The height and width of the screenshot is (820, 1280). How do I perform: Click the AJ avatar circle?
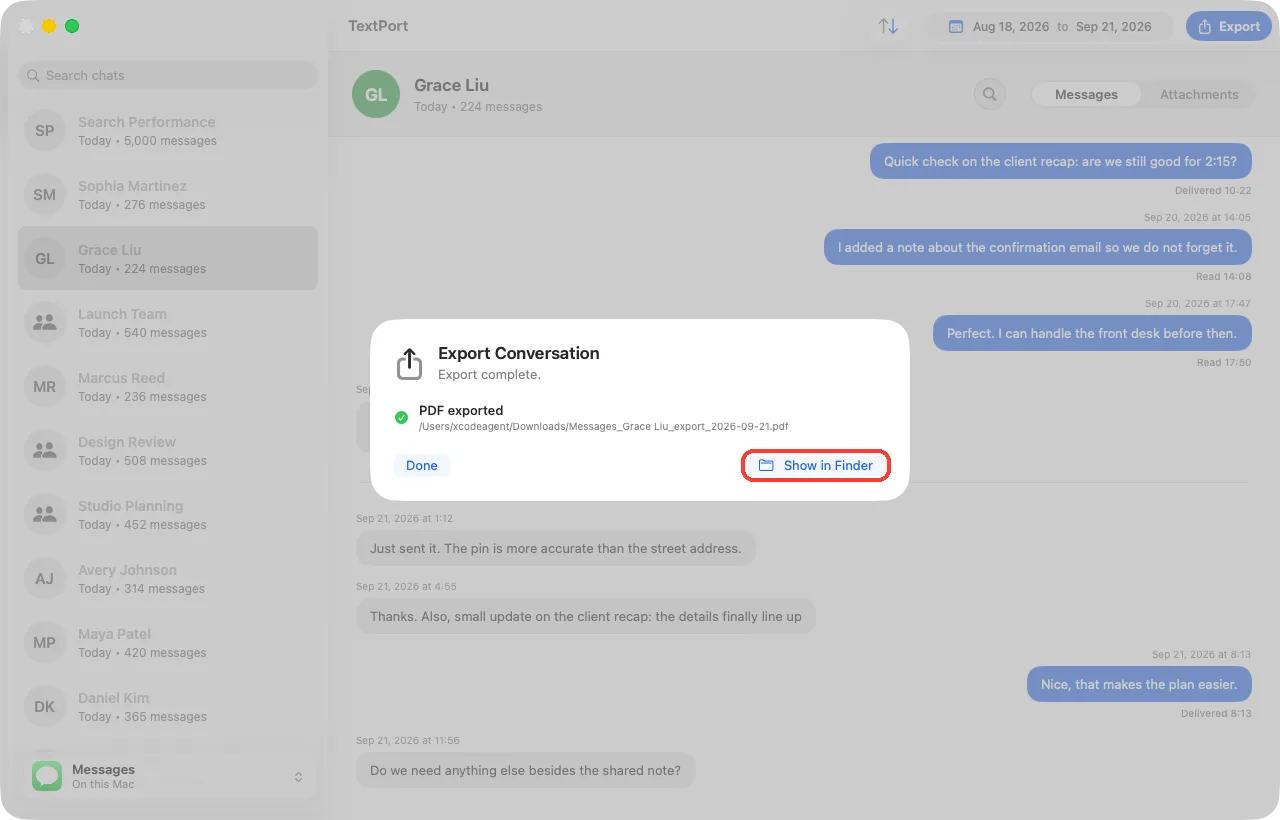tap(45, 578)
